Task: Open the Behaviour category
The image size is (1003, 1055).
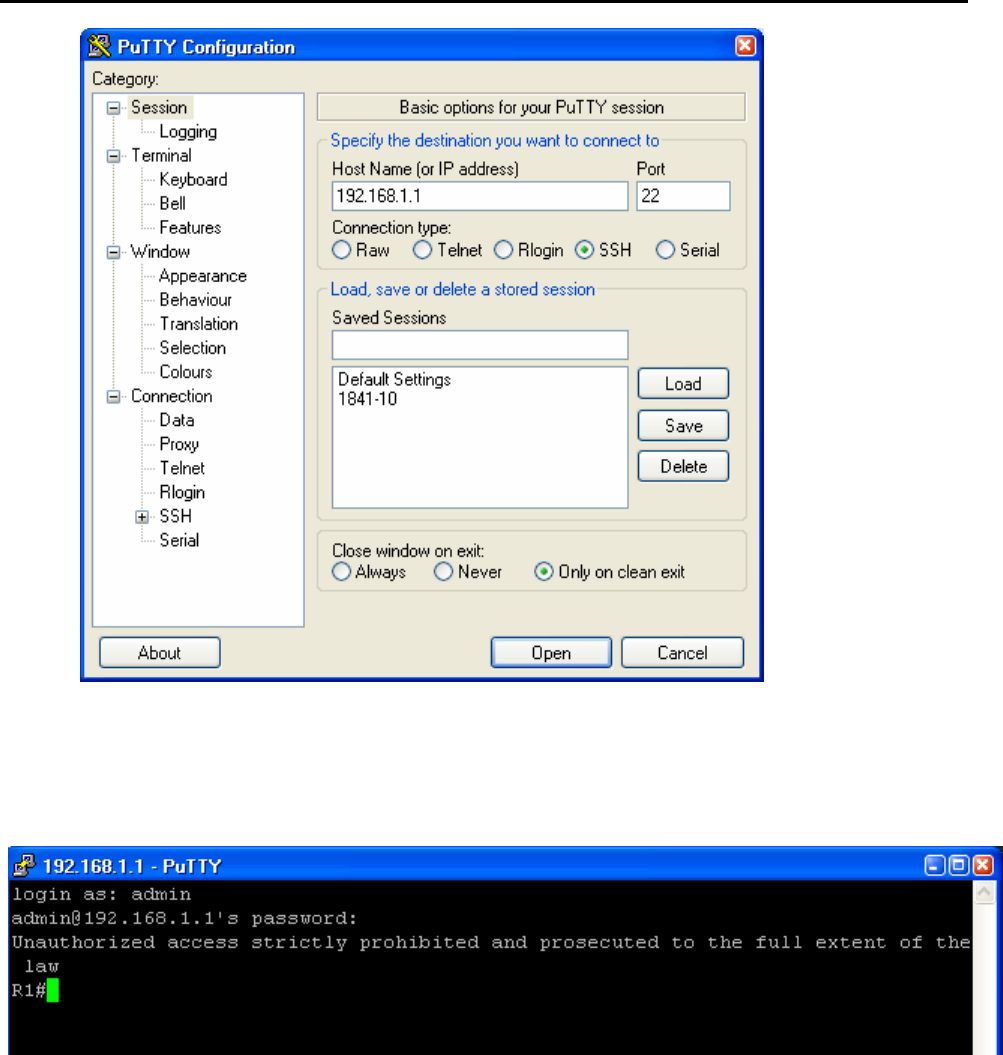Action: tap(195, 300)
